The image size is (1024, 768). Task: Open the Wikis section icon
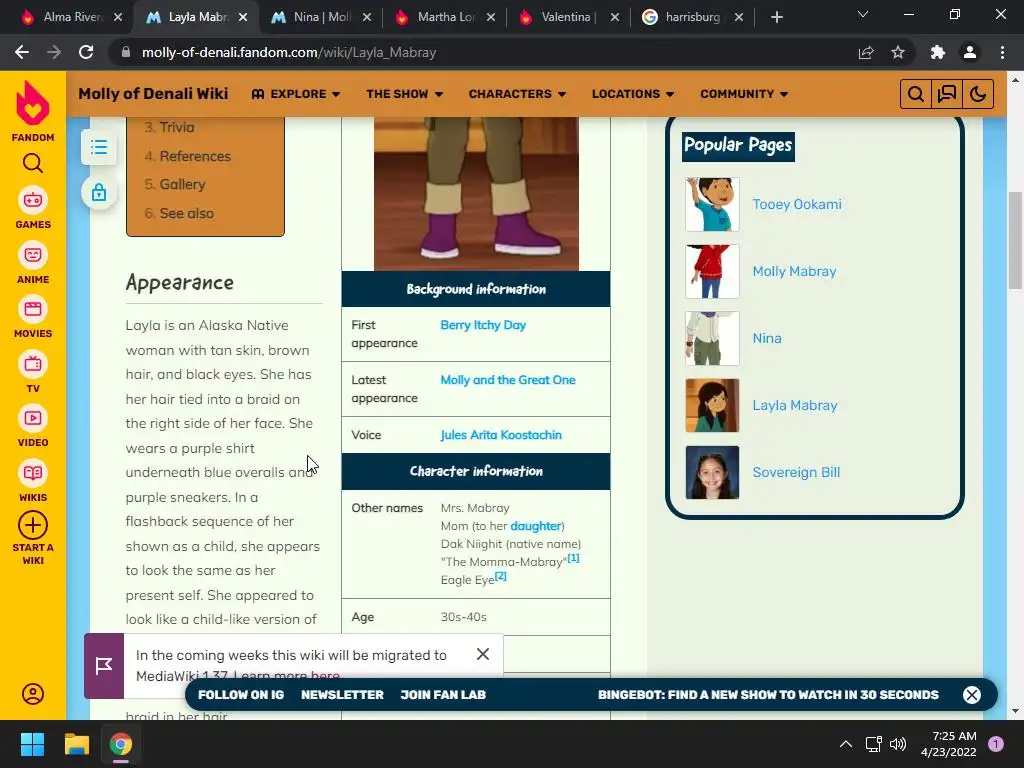(x=33, y=473)
